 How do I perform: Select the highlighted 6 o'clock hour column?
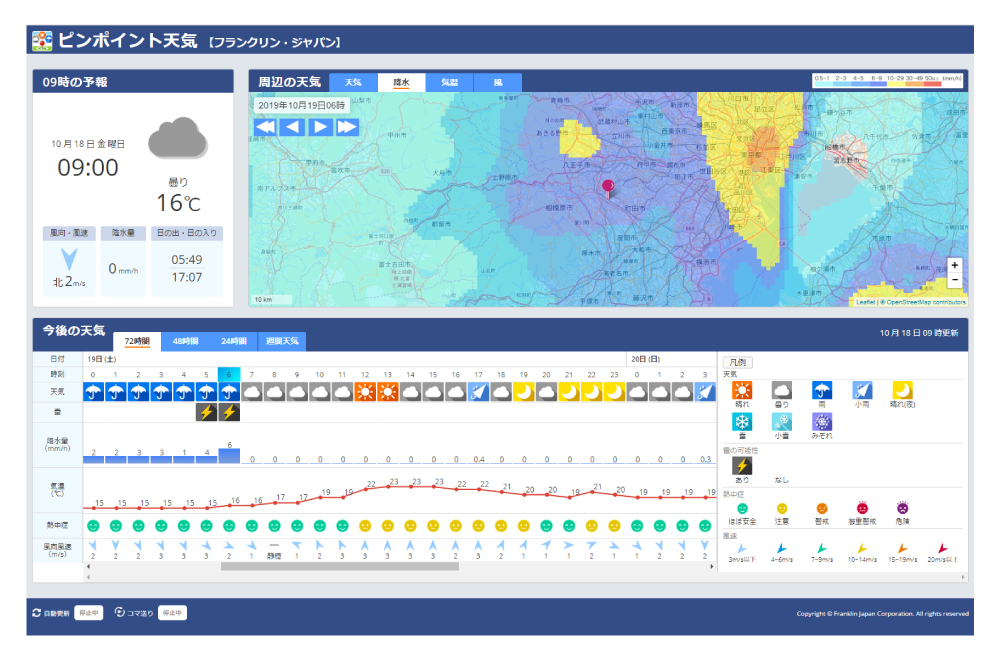pos(229,374)
